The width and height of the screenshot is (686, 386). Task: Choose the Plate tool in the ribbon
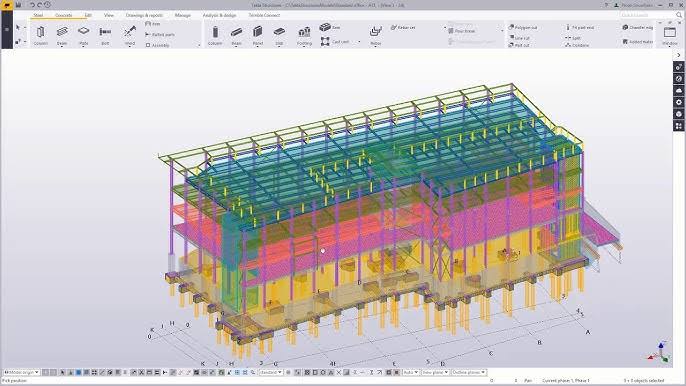84,35
